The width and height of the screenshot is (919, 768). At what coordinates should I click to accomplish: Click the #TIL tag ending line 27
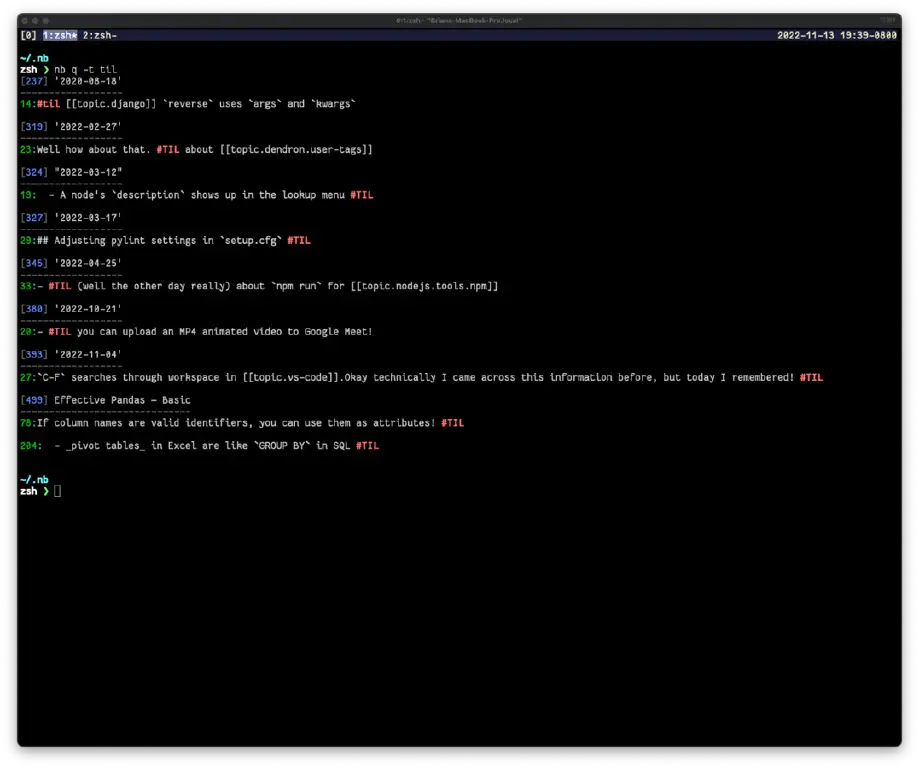pyautogui.click(x=811, y=378)
